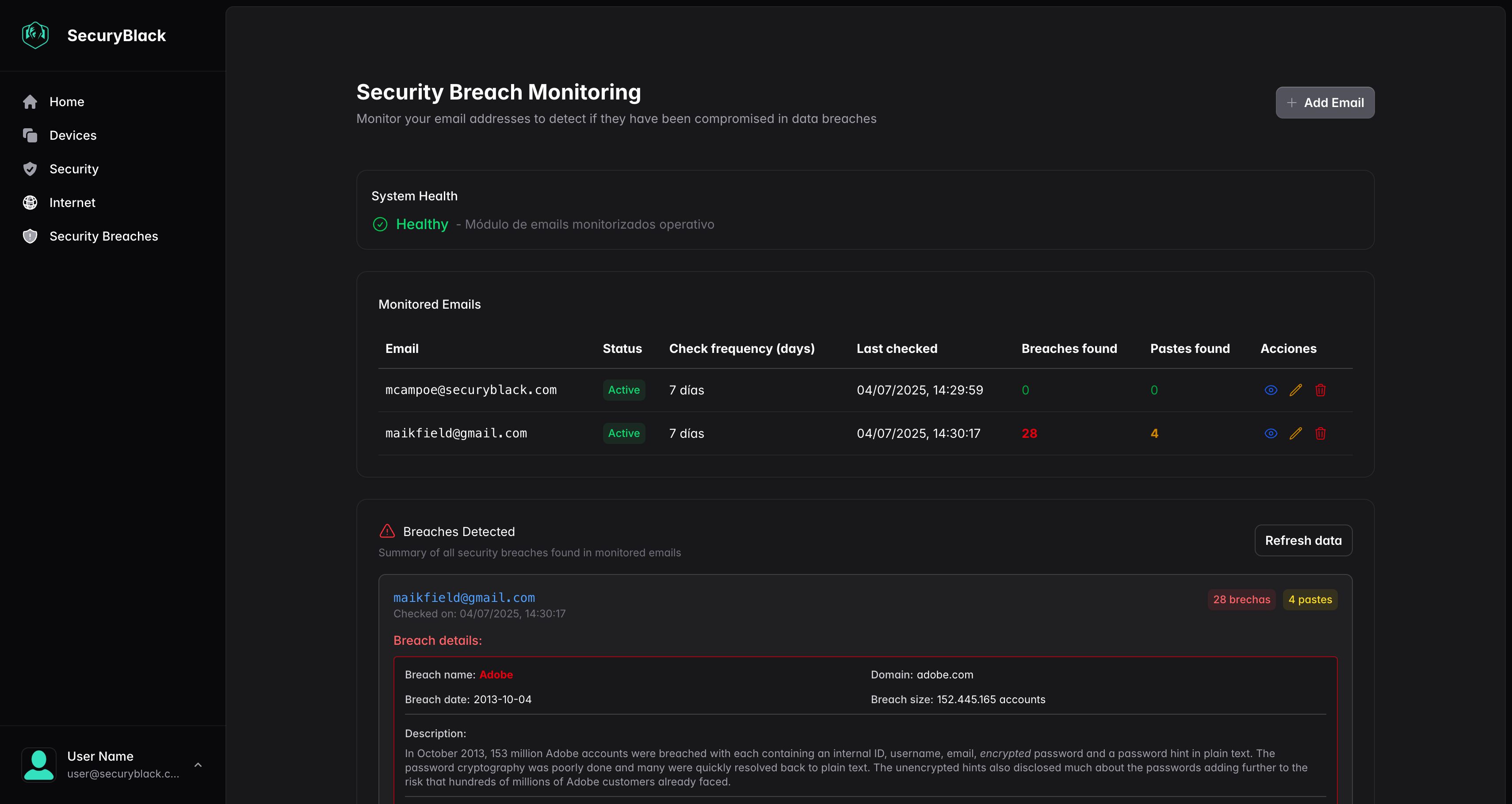Click the user@securyblack.c... email text
Image resolution: width=1512 pixels, height=804 pixels.
tap(123, 774)
